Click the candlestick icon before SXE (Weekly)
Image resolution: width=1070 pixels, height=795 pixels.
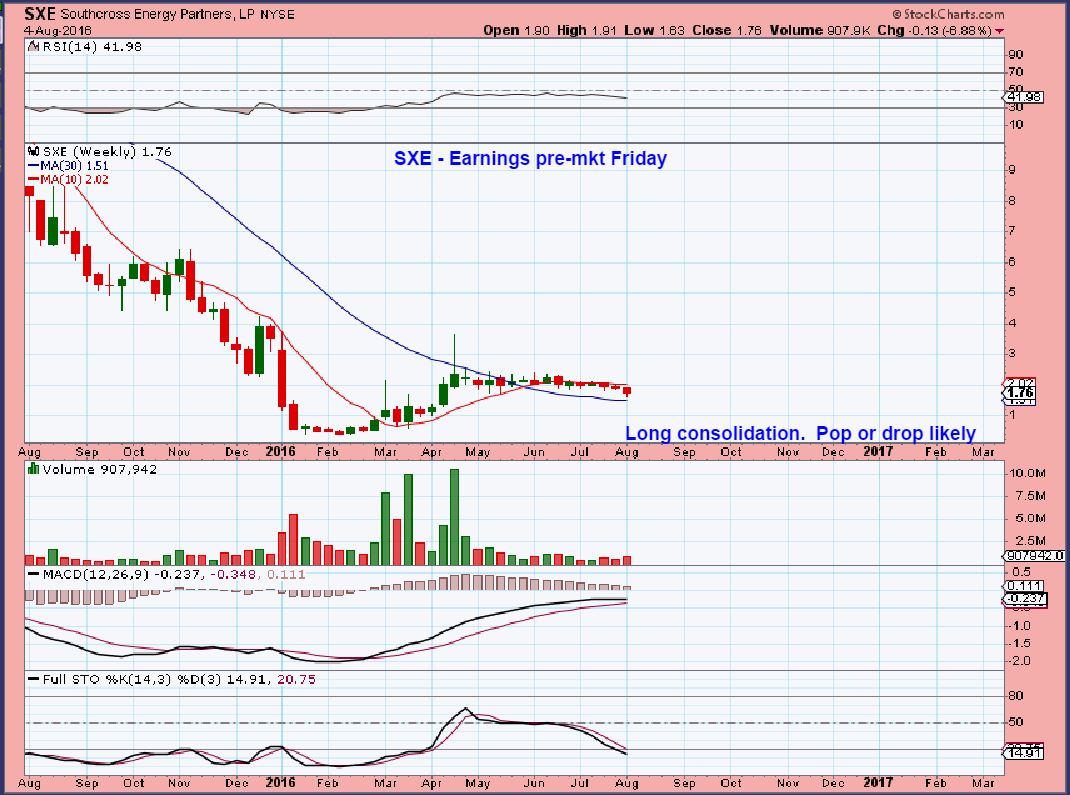click(x=33, y=151)
